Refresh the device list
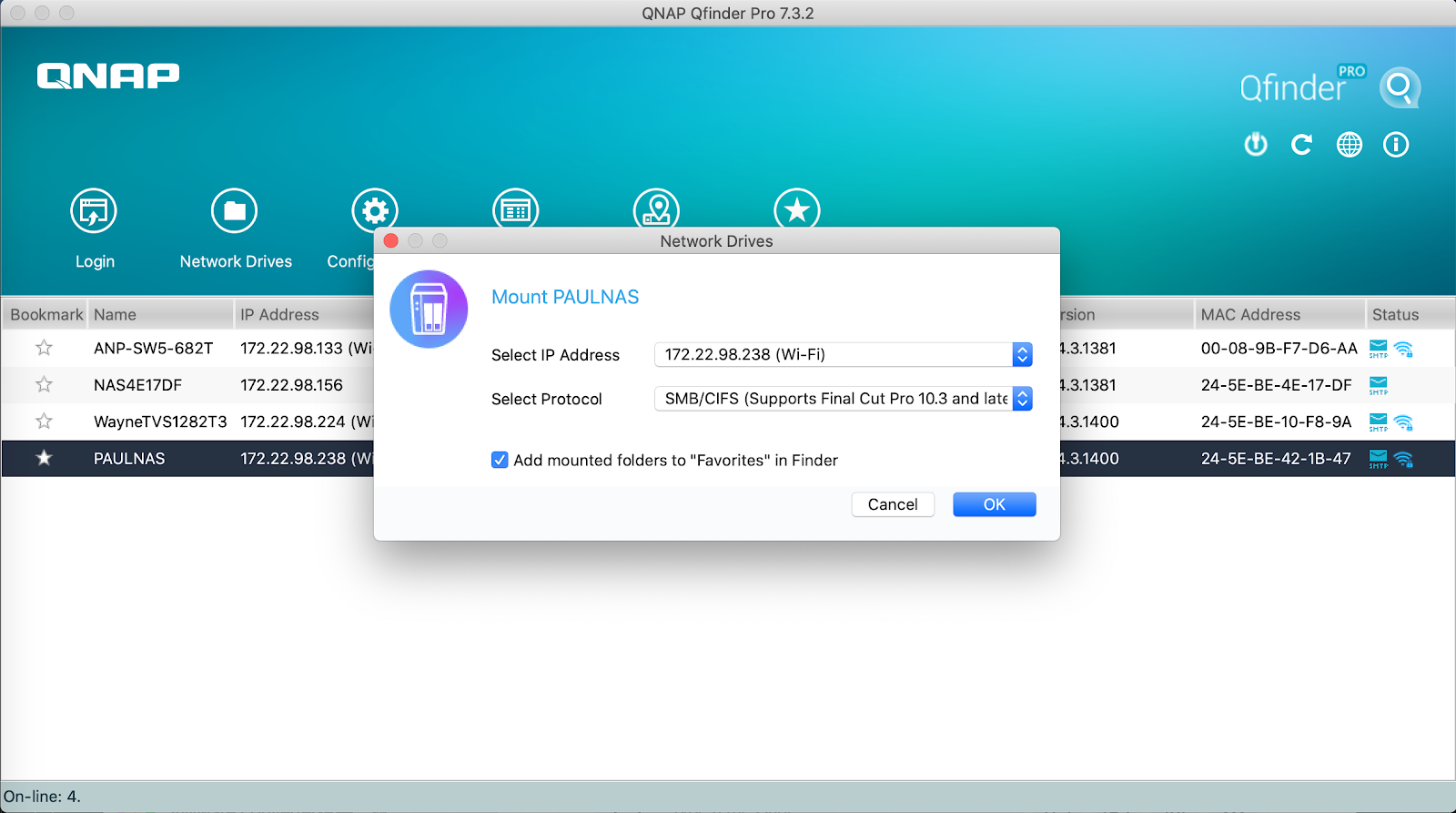This screenshot has height=813, width=1456. coord(1302,144)
